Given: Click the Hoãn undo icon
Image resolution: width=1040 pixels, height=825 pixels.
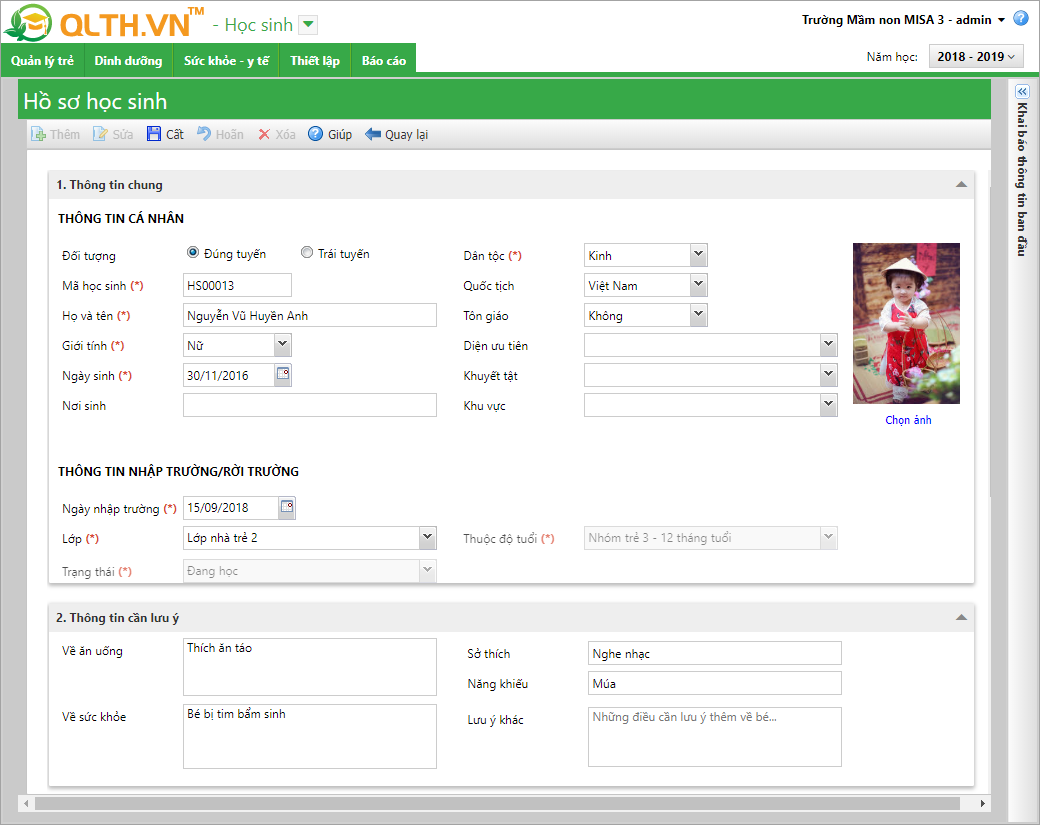Looking at the screenshot, I should [204, 134].
